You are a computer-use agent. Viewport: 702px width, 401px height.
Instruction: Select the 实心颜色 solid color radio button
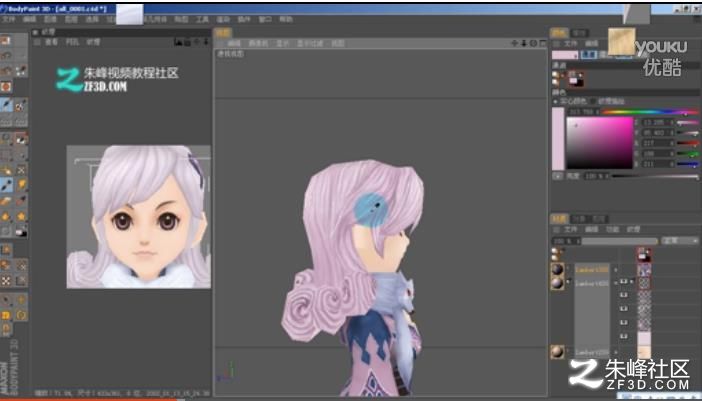[556, 102]
